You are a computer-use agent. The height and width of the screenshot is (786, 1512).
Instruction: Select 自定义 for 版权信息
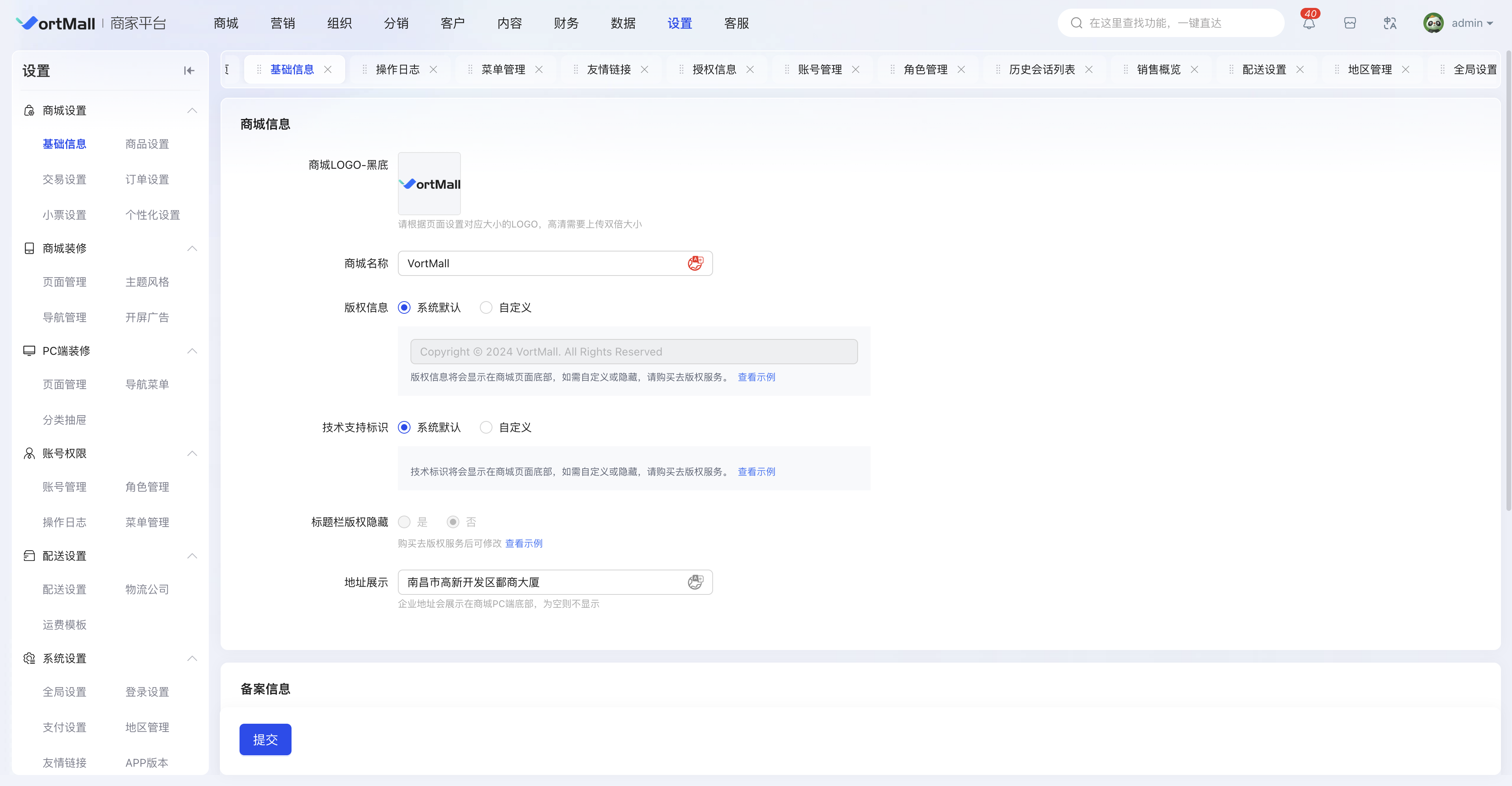point(486,307)
